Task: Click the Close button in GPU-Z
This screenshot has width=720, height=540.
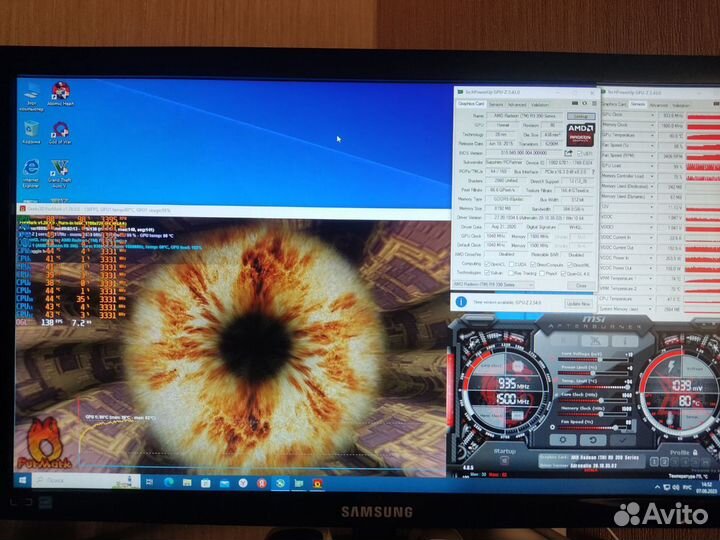Action: [x=581, y=286]
